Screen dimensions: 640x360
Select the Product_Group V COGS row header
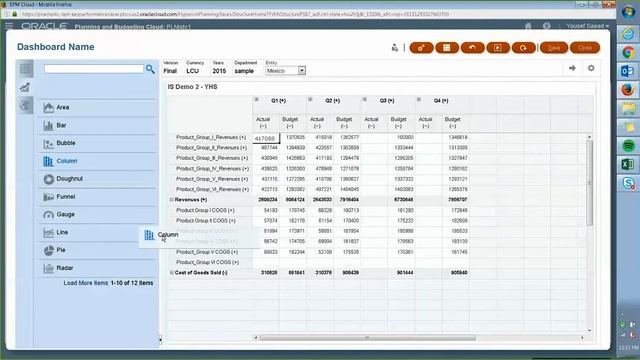click(x=207, y=252)
